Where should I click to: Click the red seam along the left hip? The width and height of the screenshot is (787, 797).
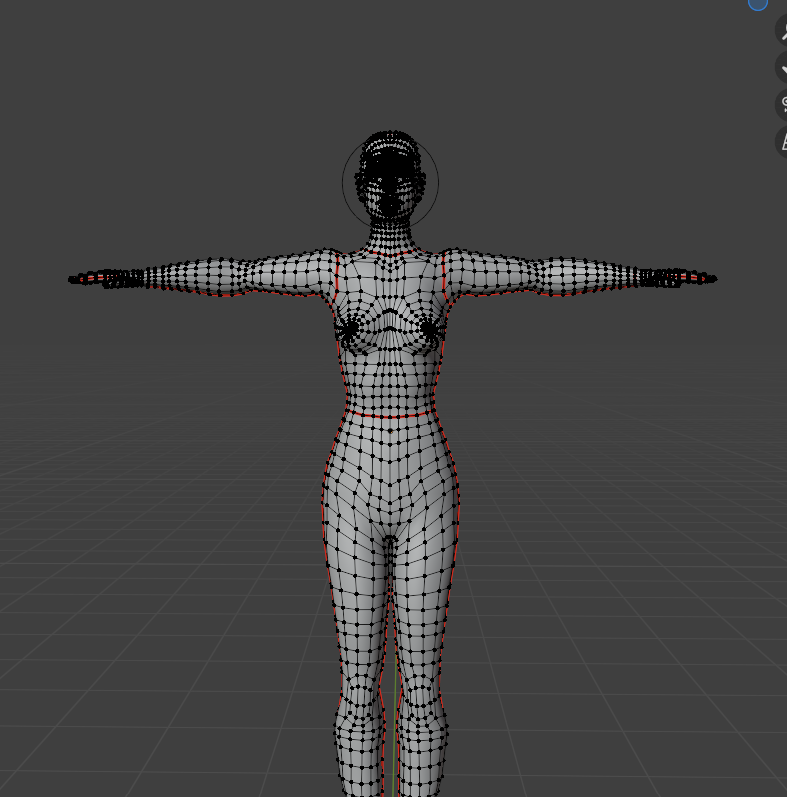pos(324,510)
